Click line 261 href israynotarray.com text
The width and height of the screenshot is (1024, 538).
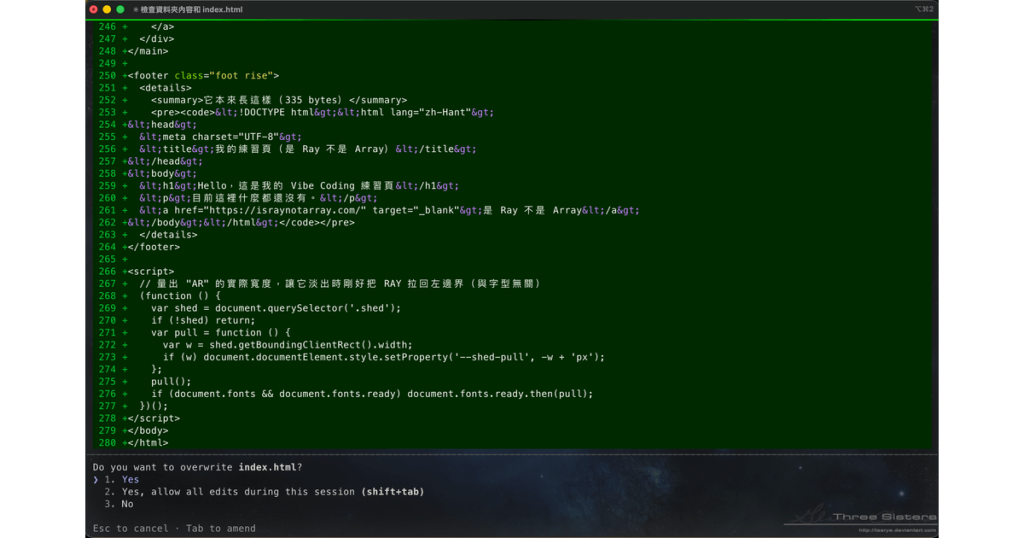tap(389, 210)
